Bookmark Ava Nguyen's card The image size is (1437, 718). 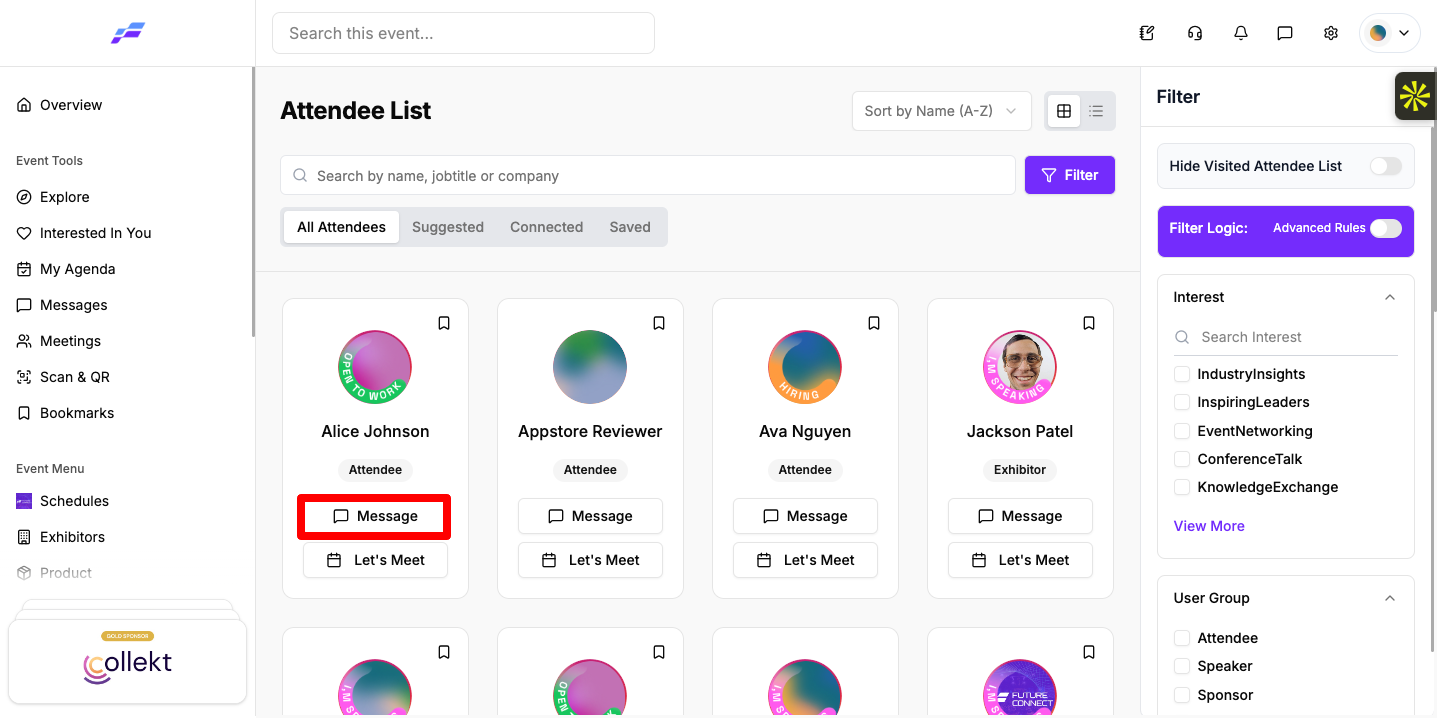point(874,323)
